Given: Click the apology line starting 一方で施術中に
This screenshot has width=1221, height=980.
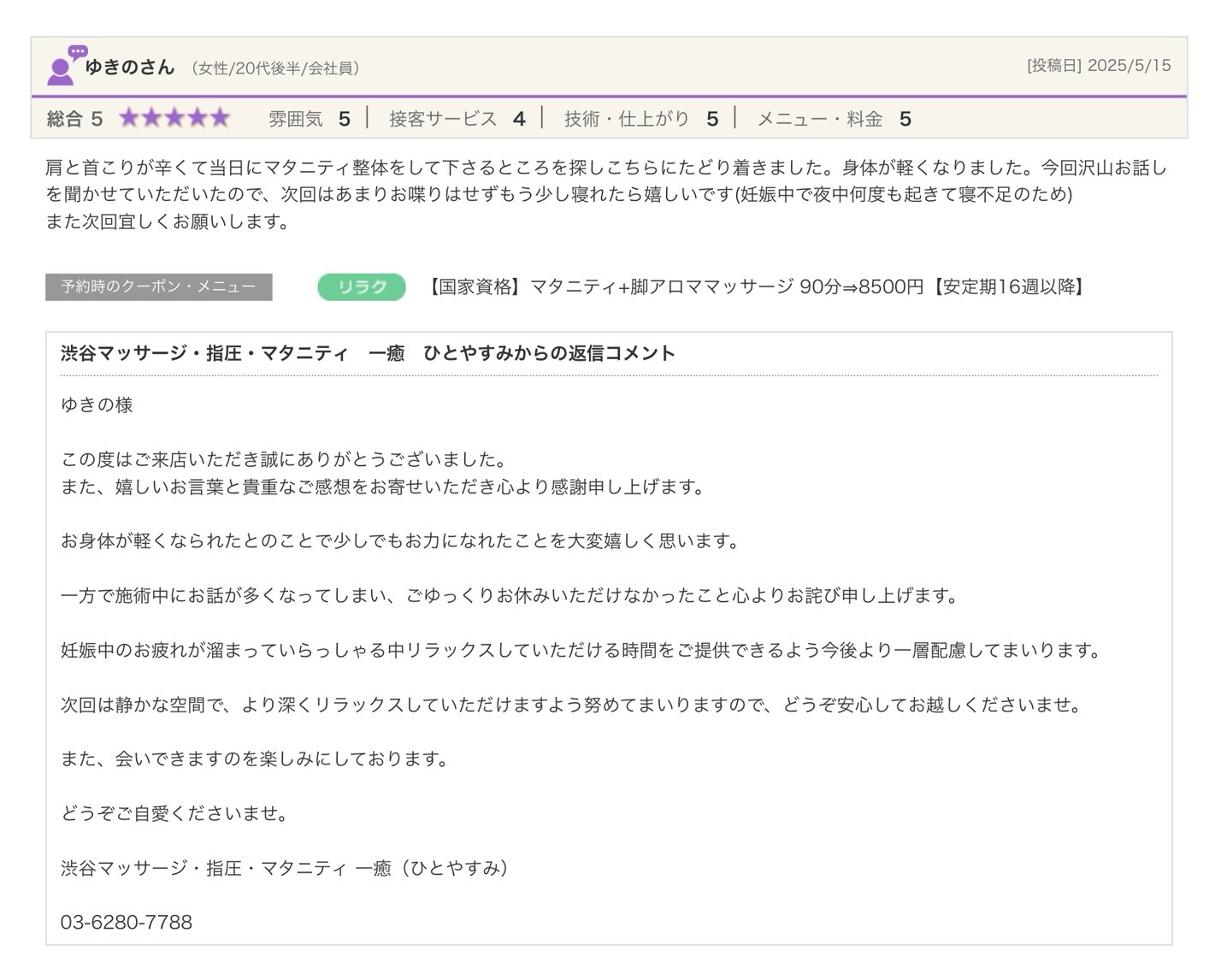Looking at the screenshot, I should click(510, 596).
